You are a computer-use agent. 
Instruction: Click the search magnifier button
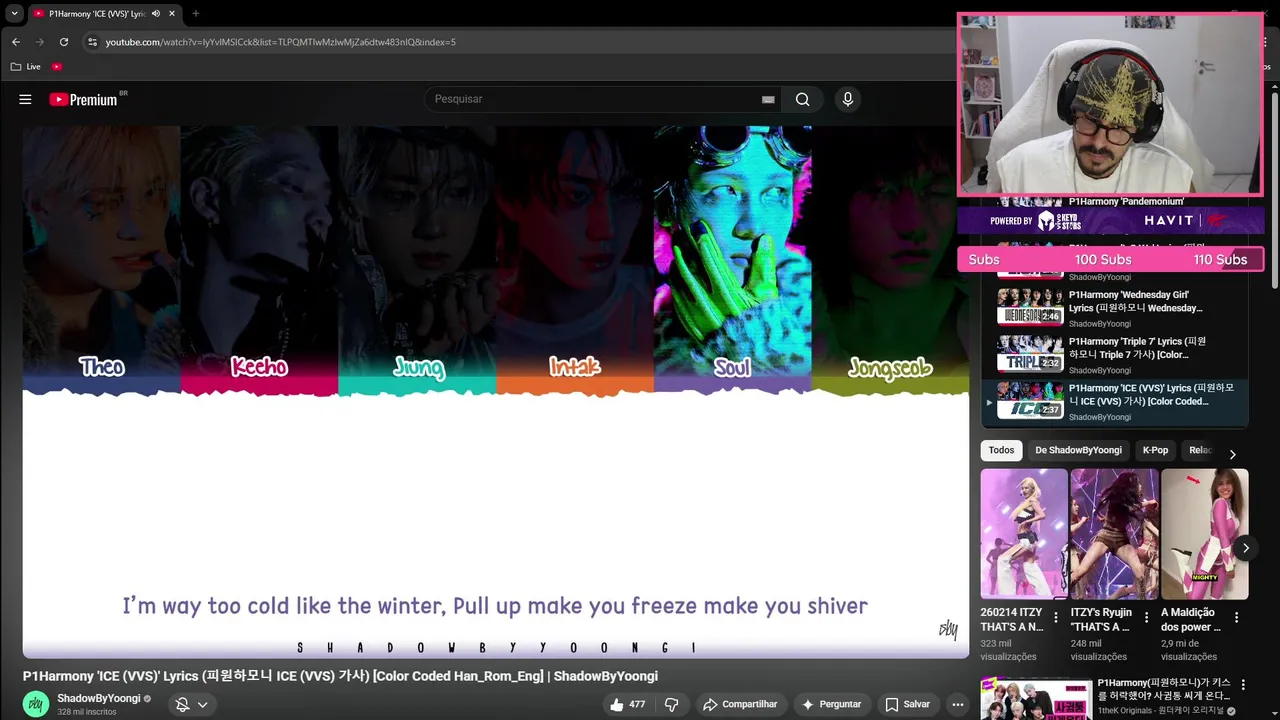point(803,99)
